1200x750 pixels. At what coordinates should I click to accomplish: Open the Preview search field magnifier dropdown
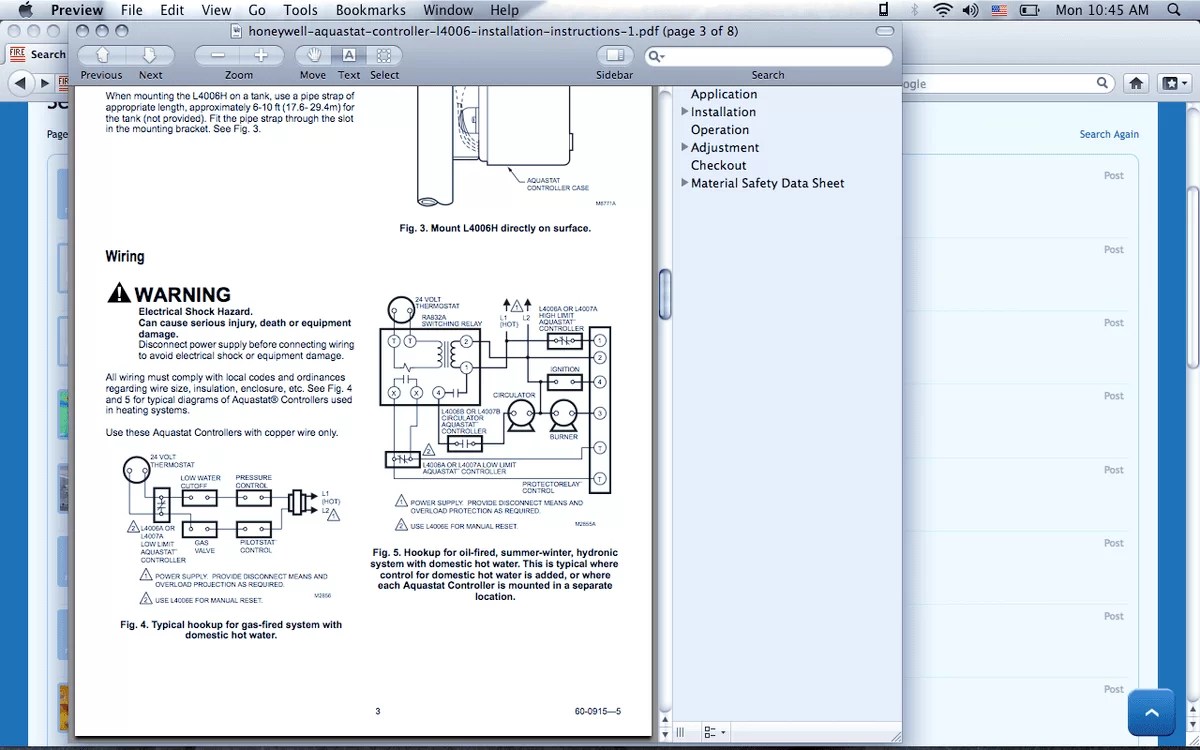(x=656, y=57)
